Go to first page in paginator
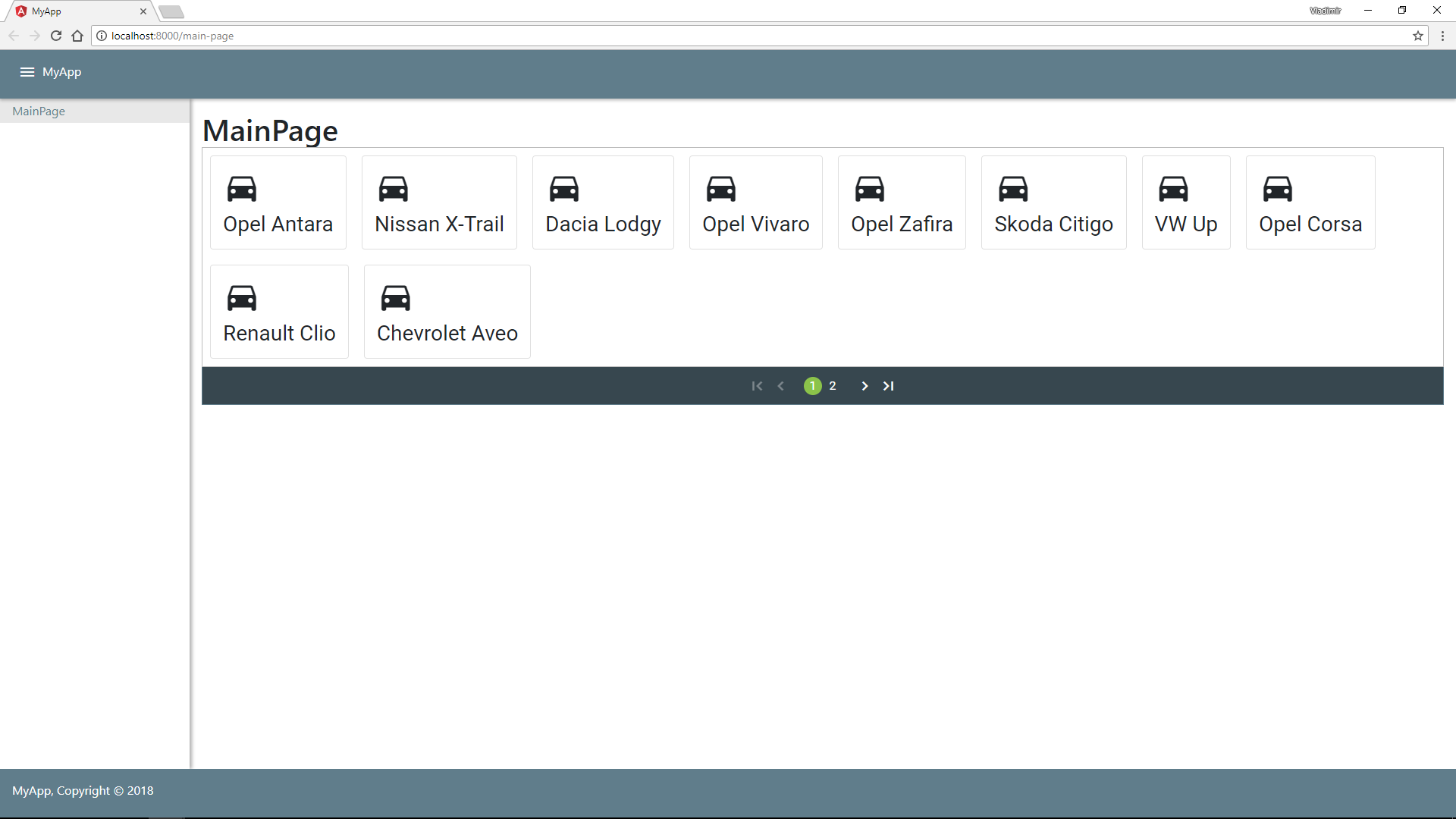 tap(757, 386)
